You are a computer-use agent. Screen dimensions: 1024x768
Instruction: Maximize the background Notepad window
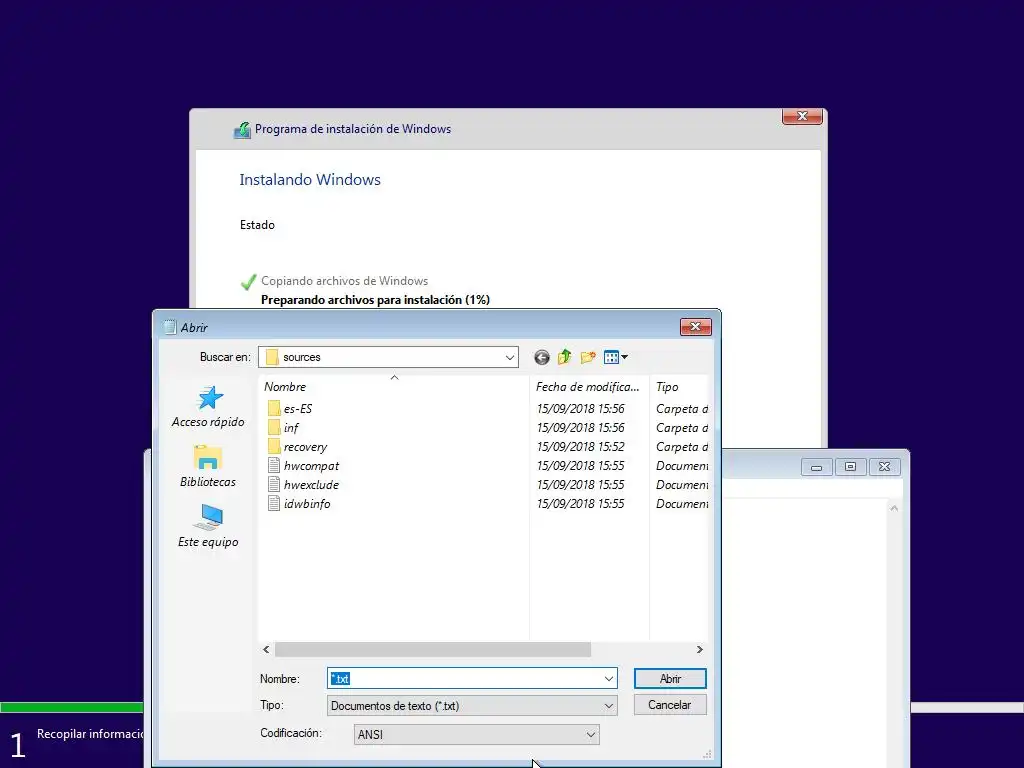click(850, 467)
